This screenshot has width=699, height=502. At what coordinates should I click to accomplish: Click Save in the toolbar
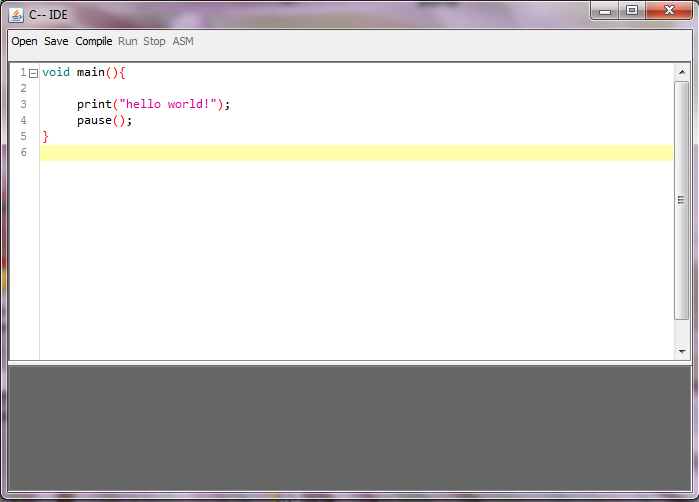point(56,42)
